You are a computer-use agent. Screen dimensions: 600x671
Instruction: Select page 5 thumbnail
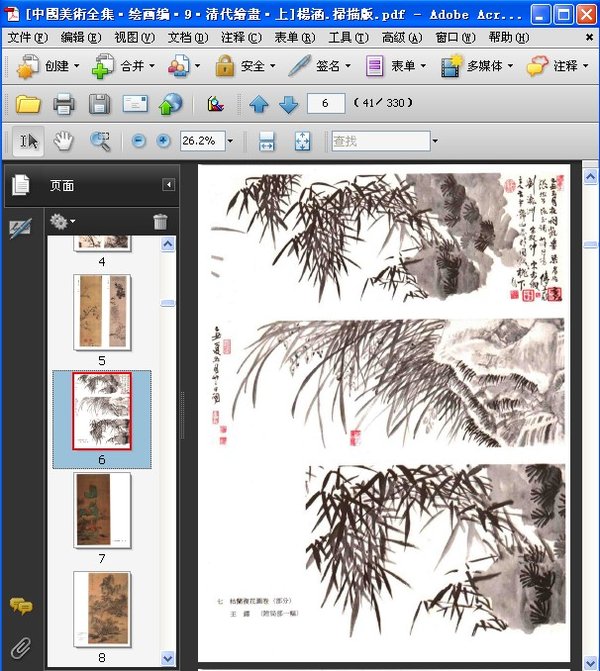[102, 312]
